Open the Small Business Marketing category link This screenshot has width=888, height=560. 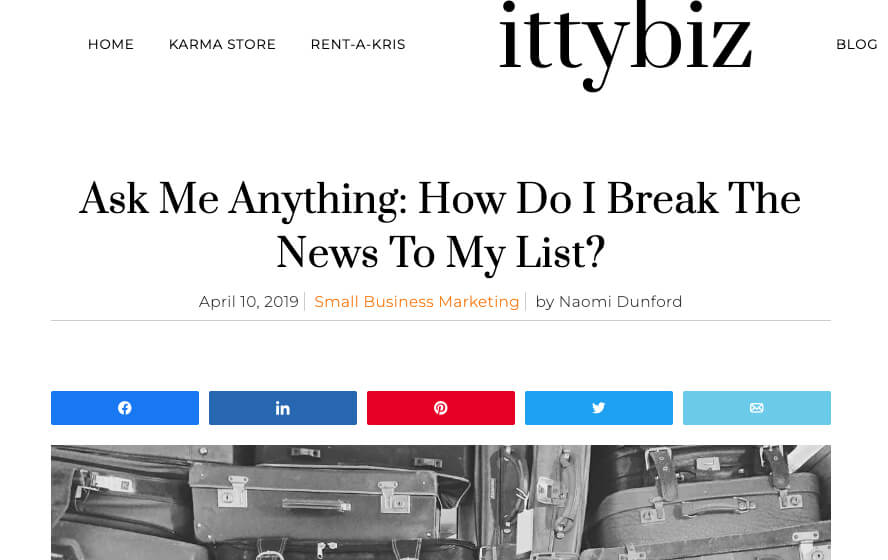pyautogui.click(x=417, y=302)
